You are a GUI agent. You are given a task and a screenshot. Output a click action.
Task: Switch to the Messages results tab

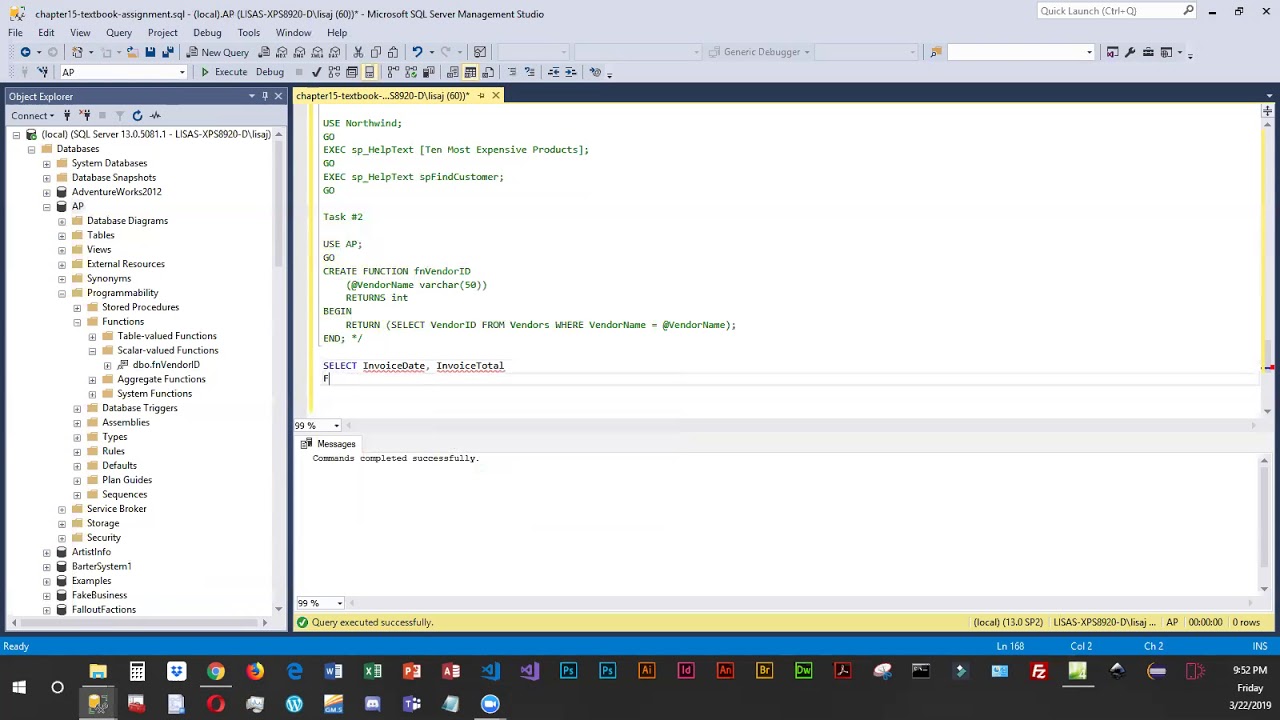tap(328, 444)
